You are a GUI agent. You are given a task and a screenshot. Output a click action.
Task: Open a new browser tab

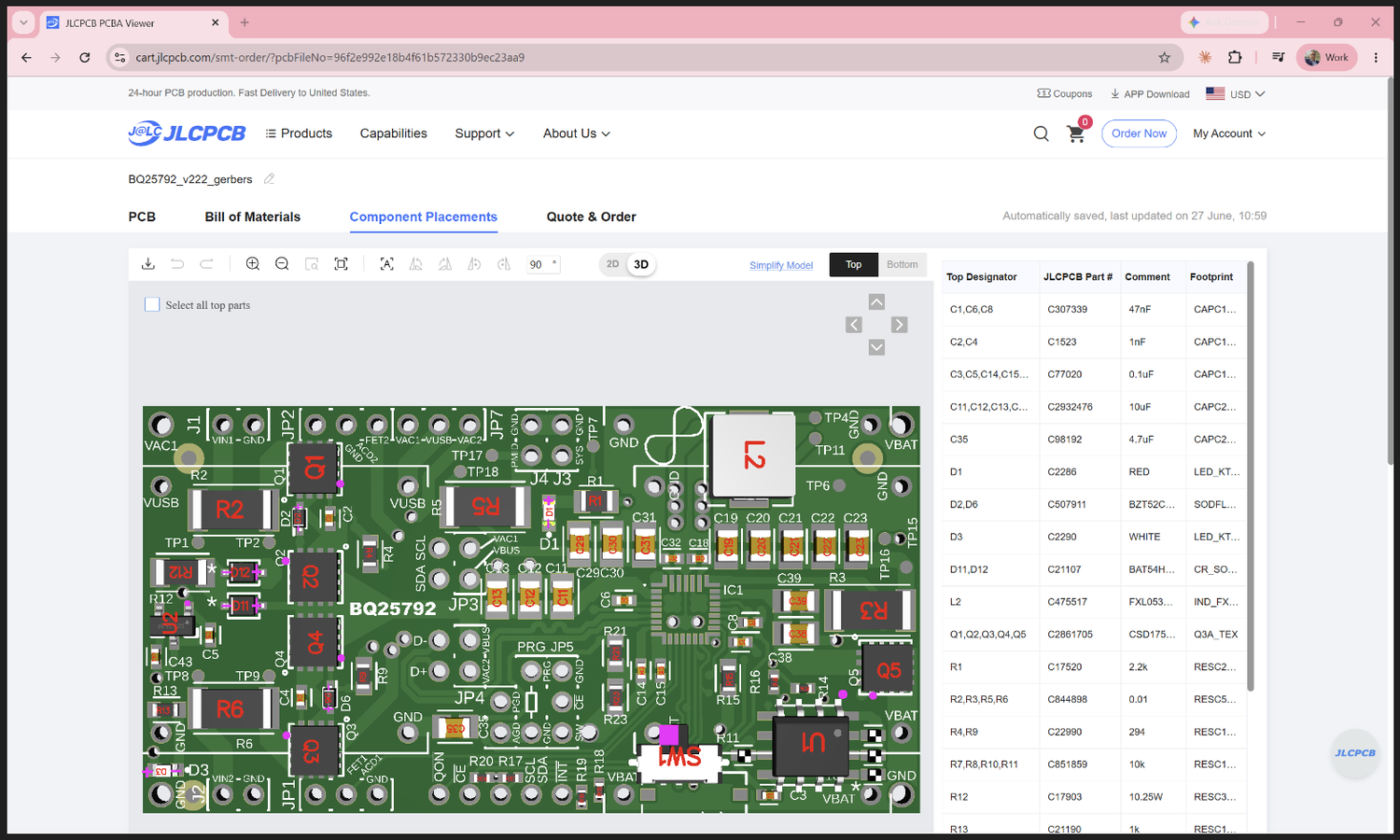(245, 22)
